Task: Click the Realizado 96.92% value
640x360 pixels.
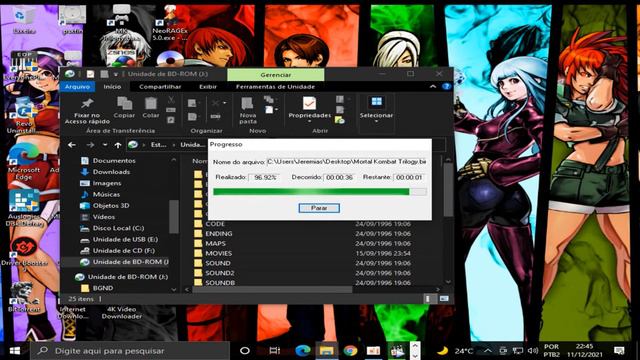Action: (265, 178)
